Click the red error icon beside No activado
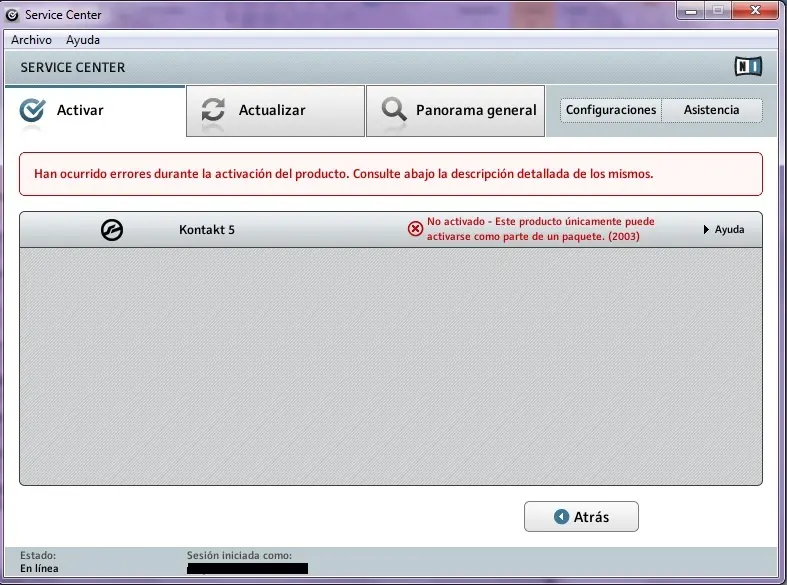 pyautogui.click(x=415, y=229)
